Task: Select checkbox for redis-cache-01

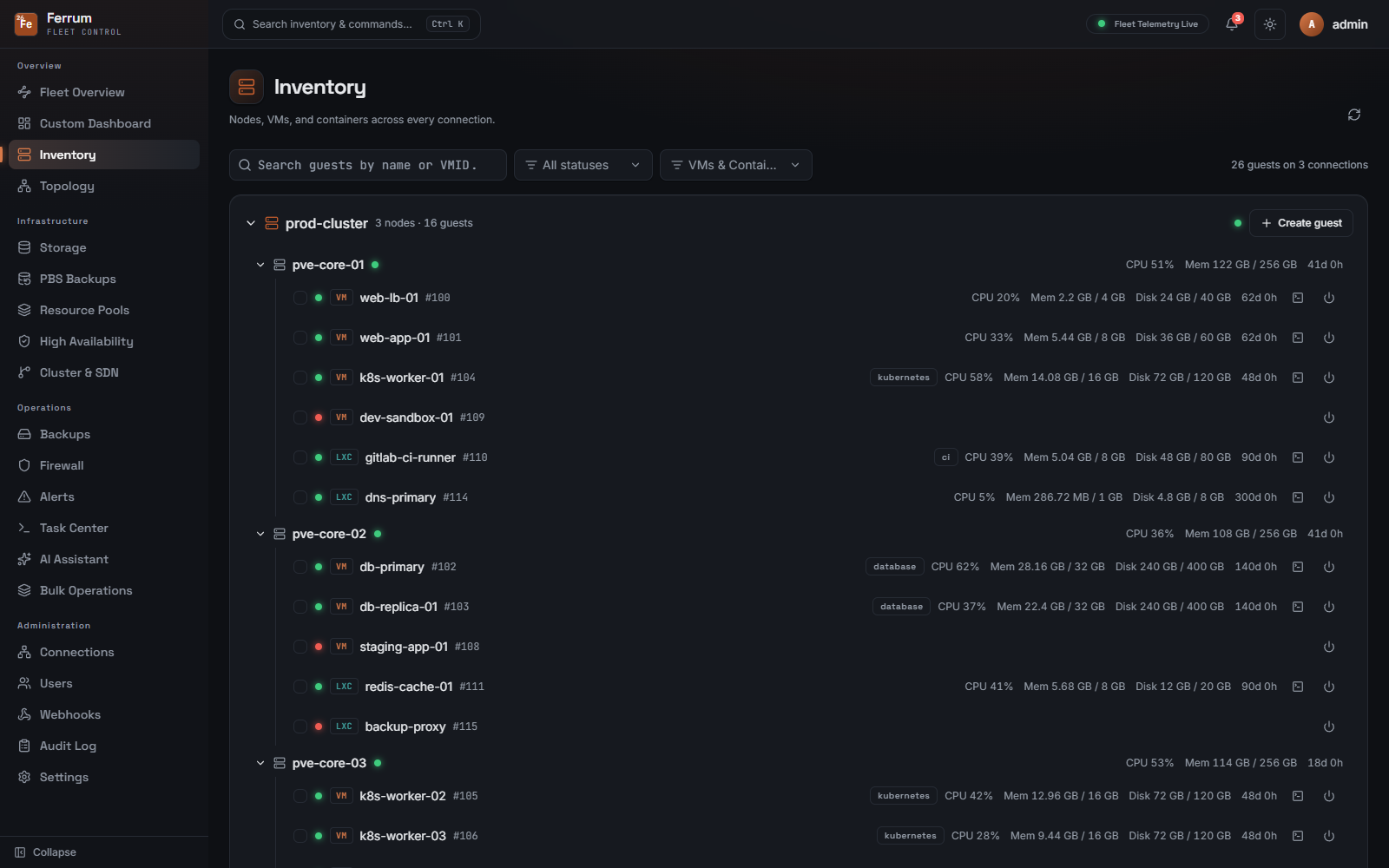Action: tap(300, 687)
